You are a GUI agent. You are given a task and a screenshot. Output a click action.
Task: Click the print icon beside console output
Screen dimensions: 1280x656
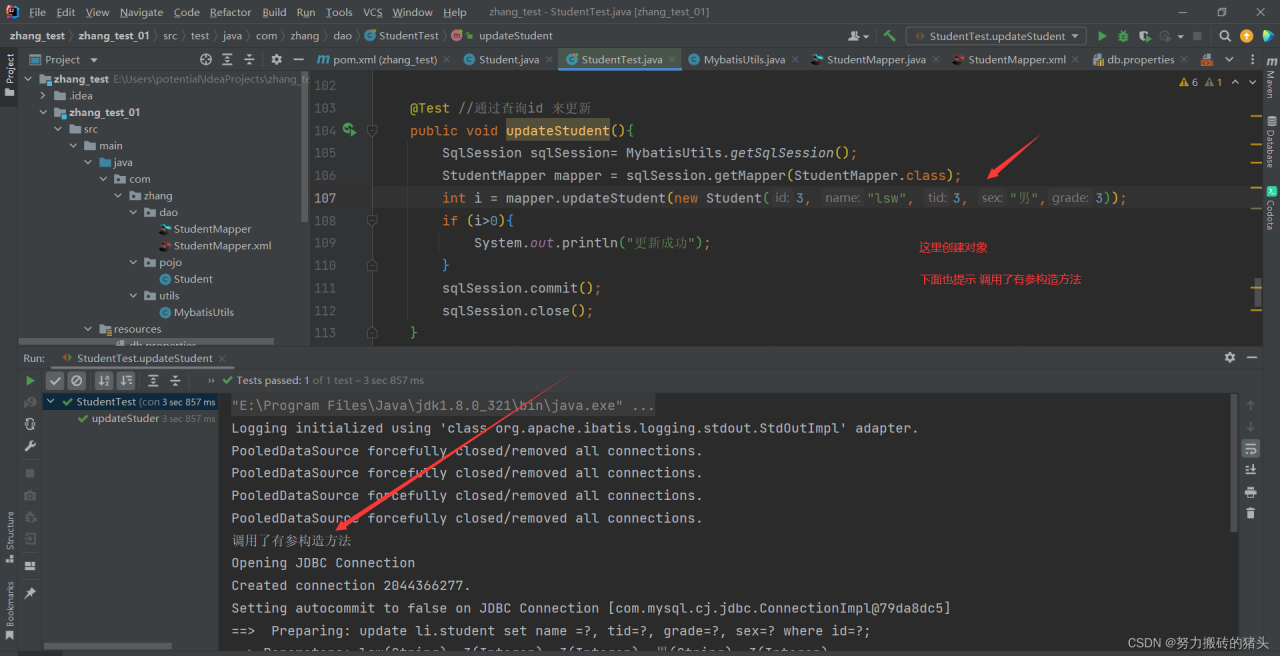[x=1250, y=492]
